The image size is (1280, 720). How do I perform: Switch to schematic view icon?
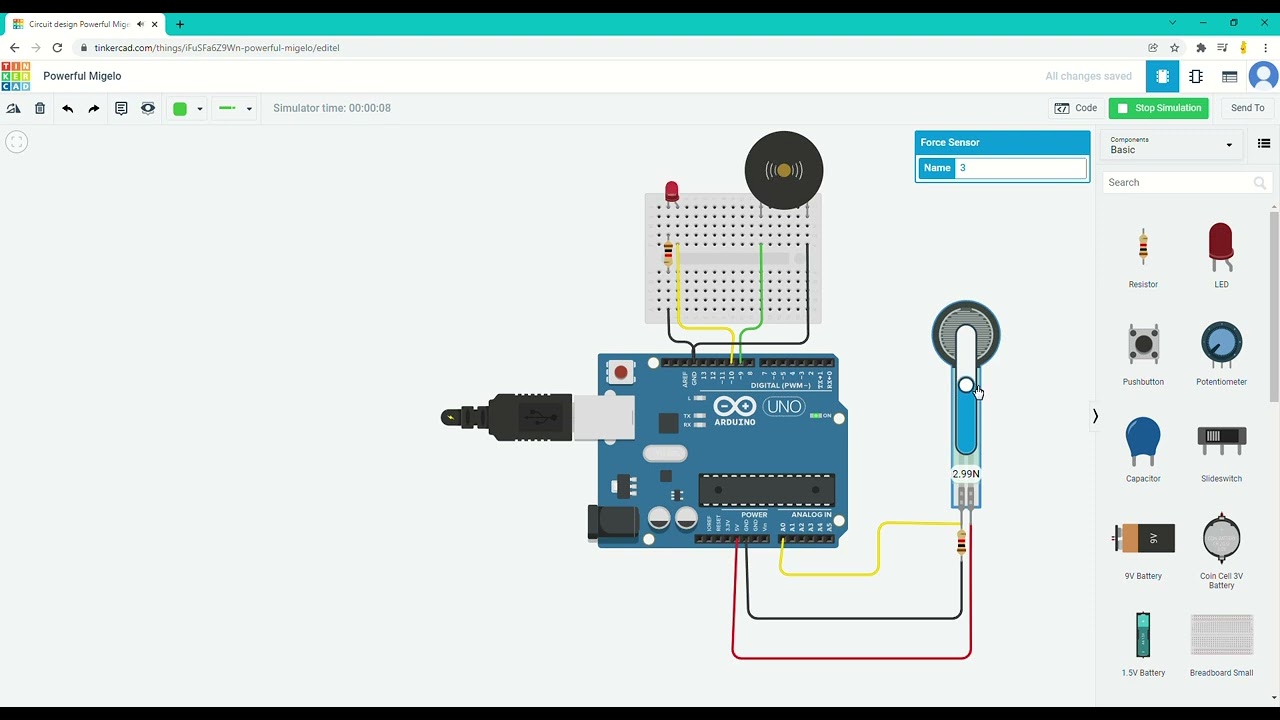point(1196,76)
